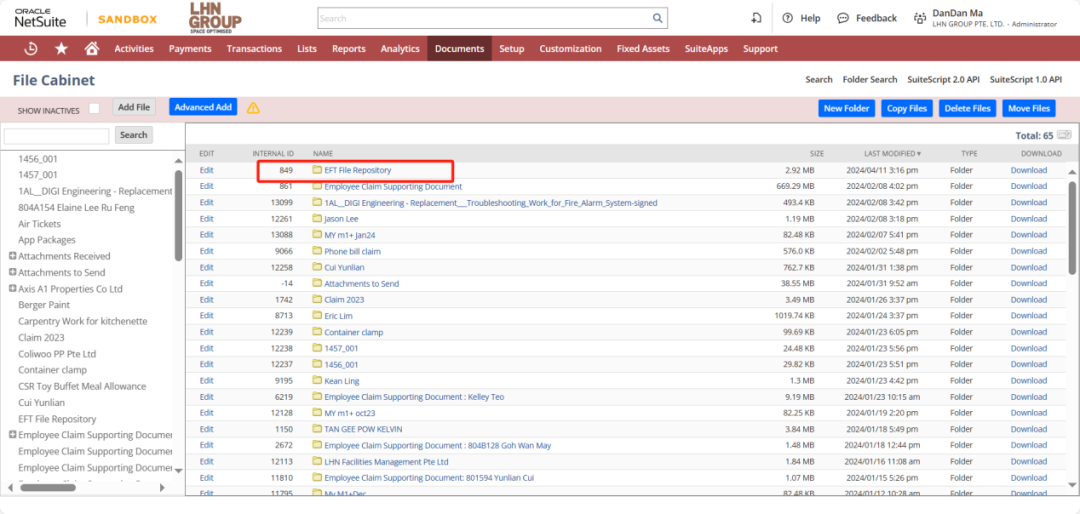Screen dimensions: 1080x514
Task: Toggle the Show Inactives checkbox
Action: 94,108
